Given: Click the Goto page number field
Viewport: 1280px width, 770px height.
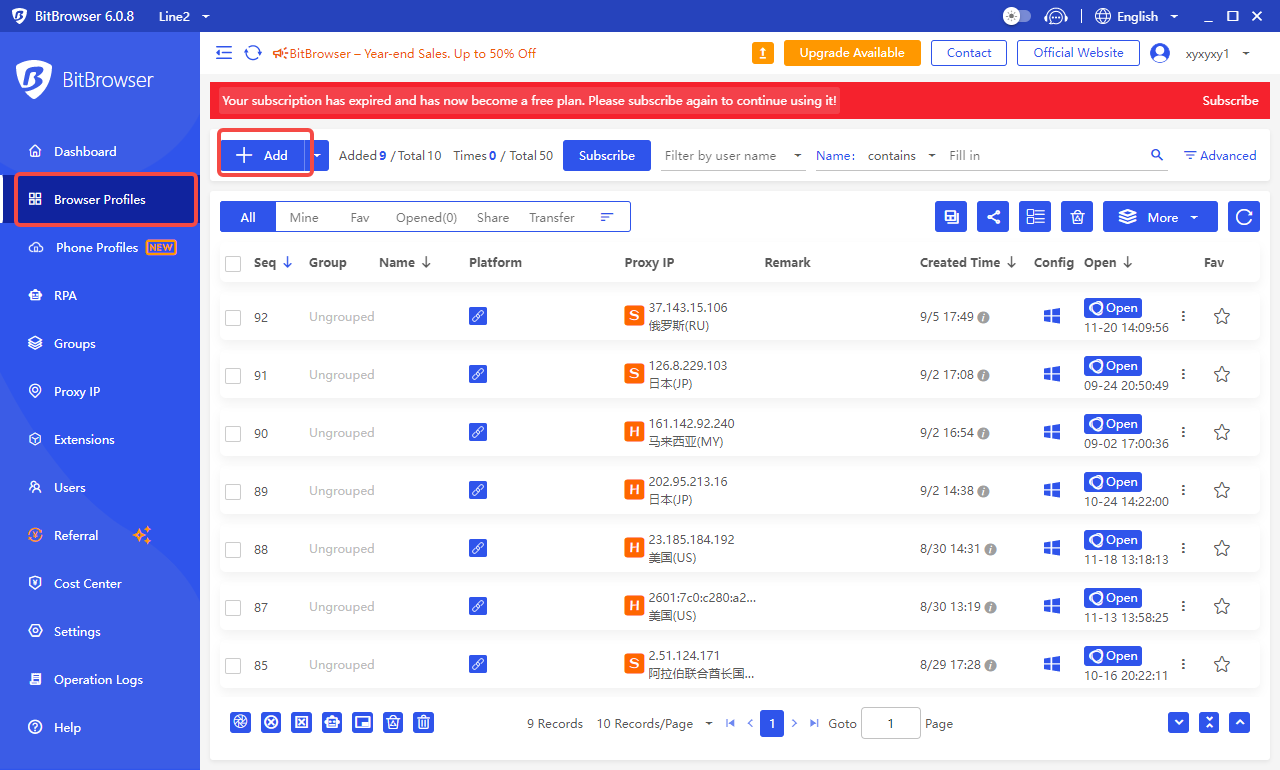Looking at the screenshot, I should [890, 723].
